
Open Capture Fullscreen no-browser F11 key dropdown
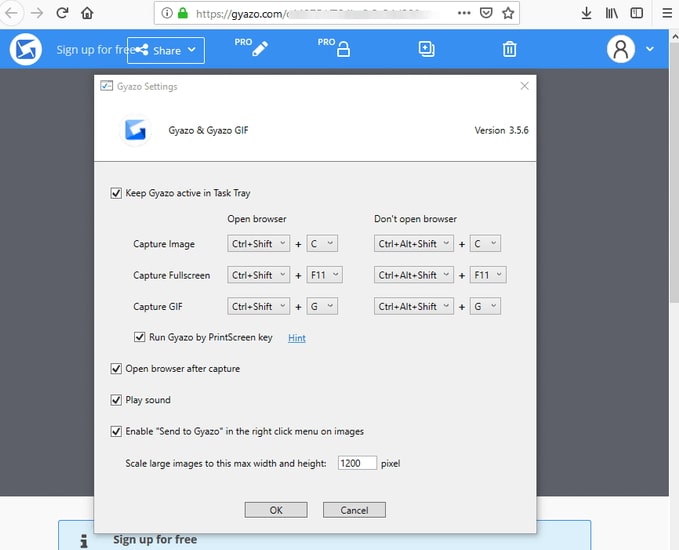pos(488,275)
